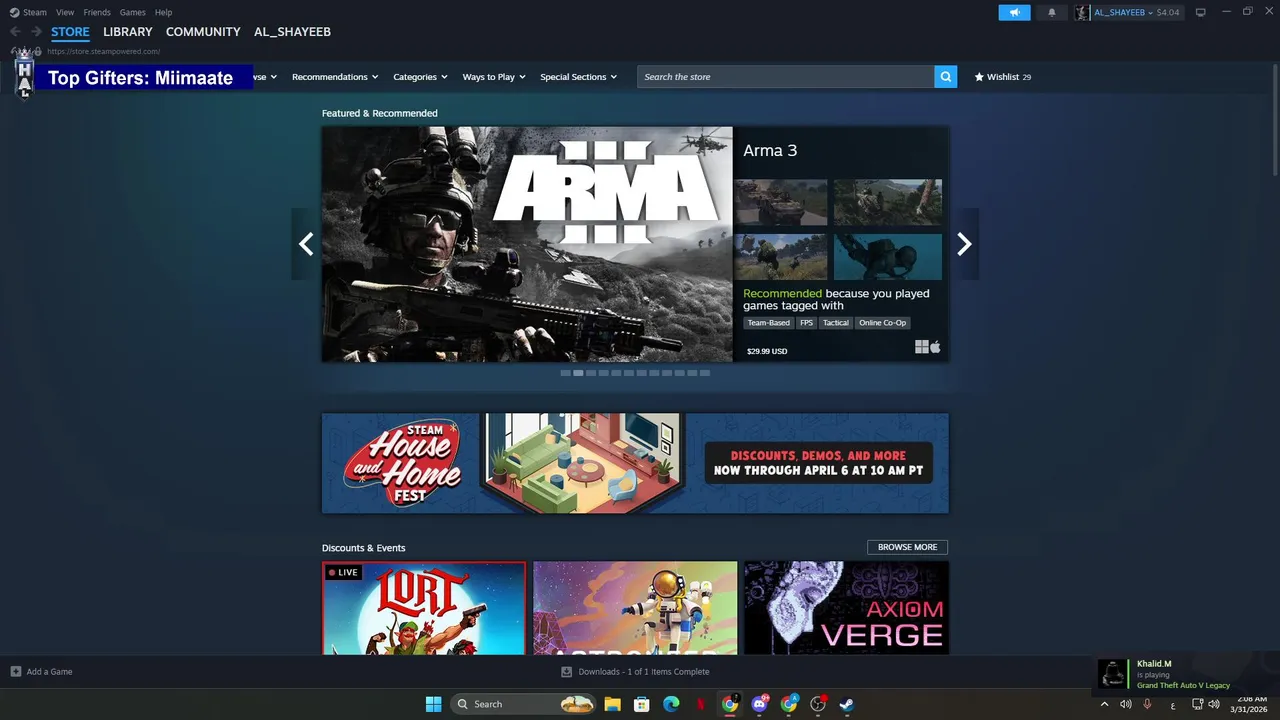Open Downloads - 1 of 1 Items Complete
The width and height of the screenshot is (1280, 720).
coord(644,672)
